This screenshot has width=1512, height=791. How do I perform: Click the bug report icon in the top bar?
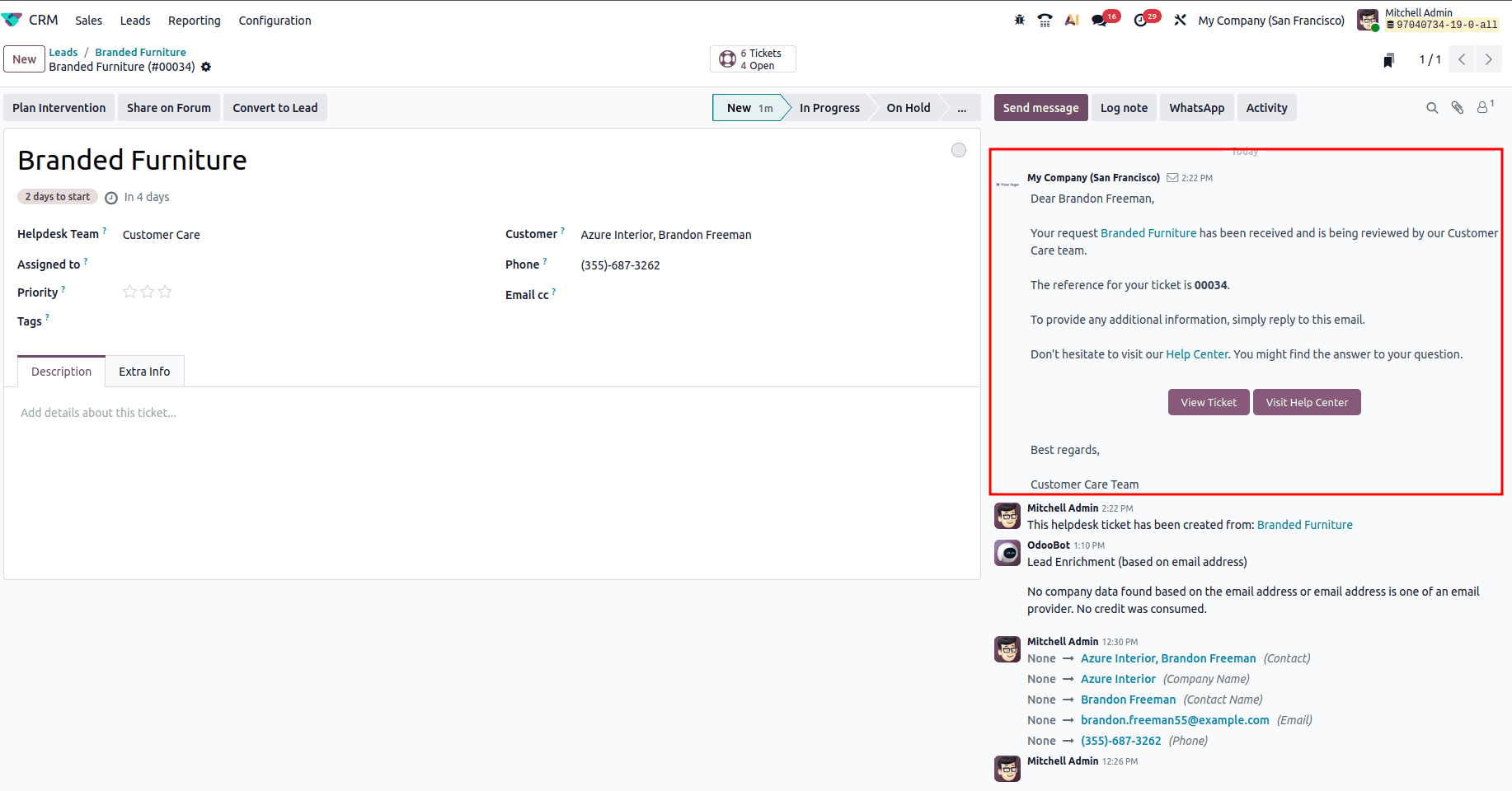pyautogui.click(x=1019, y=18)
